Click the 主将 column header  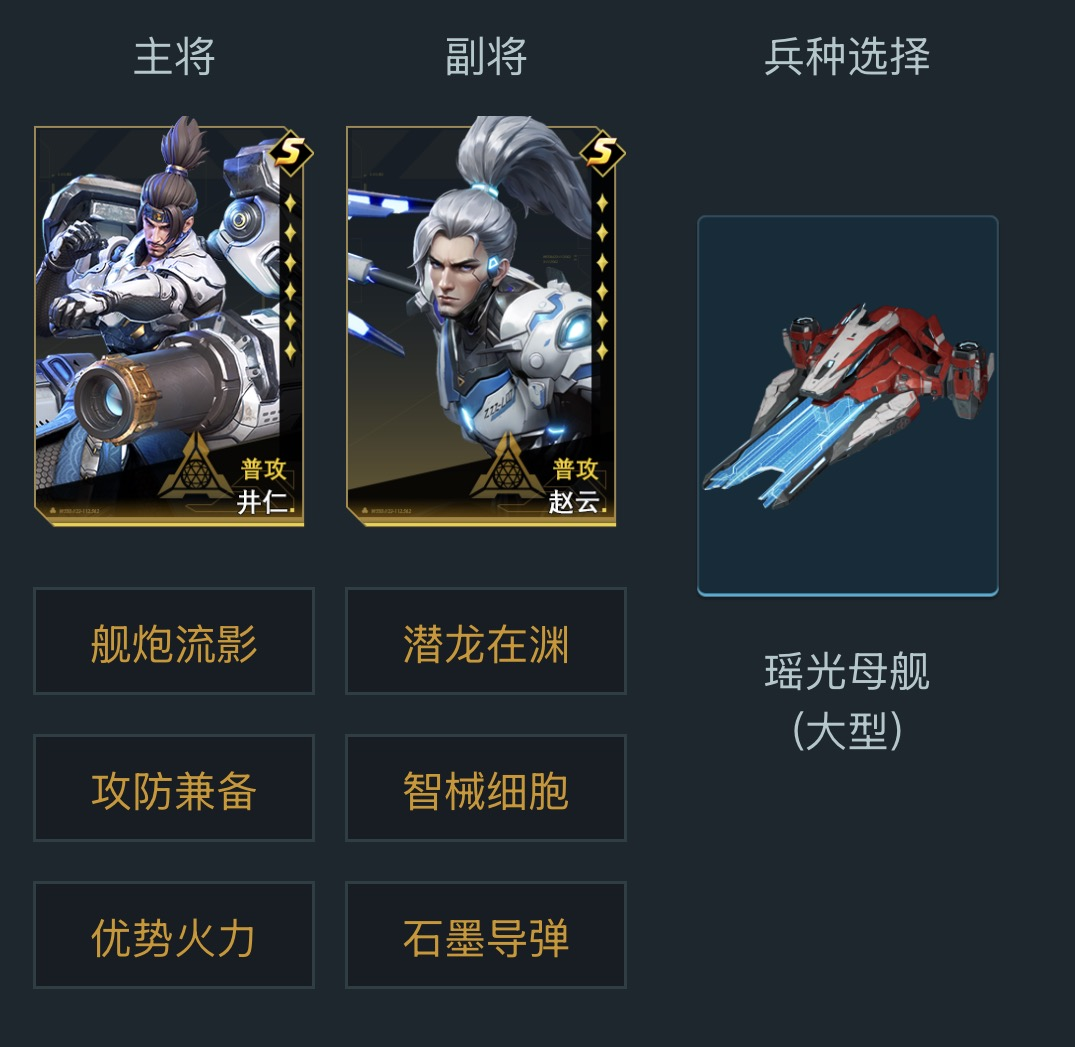click(174, 57)
